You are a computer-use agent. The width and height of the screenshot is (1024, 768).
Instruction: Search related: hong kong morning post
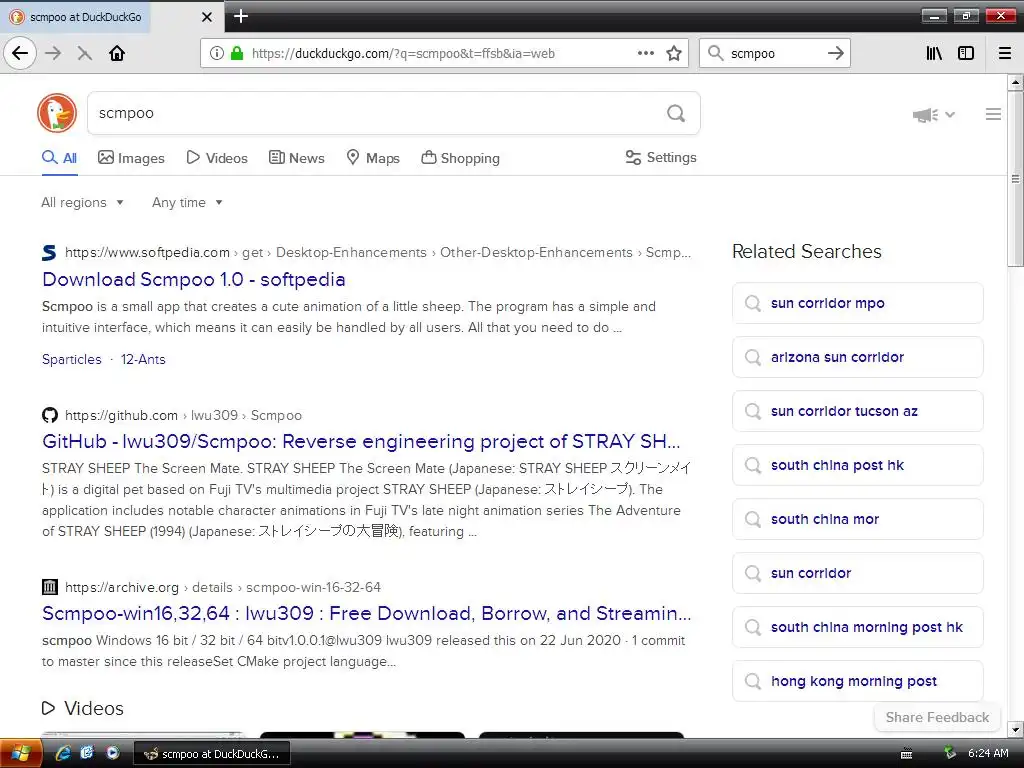pos(857,681)
